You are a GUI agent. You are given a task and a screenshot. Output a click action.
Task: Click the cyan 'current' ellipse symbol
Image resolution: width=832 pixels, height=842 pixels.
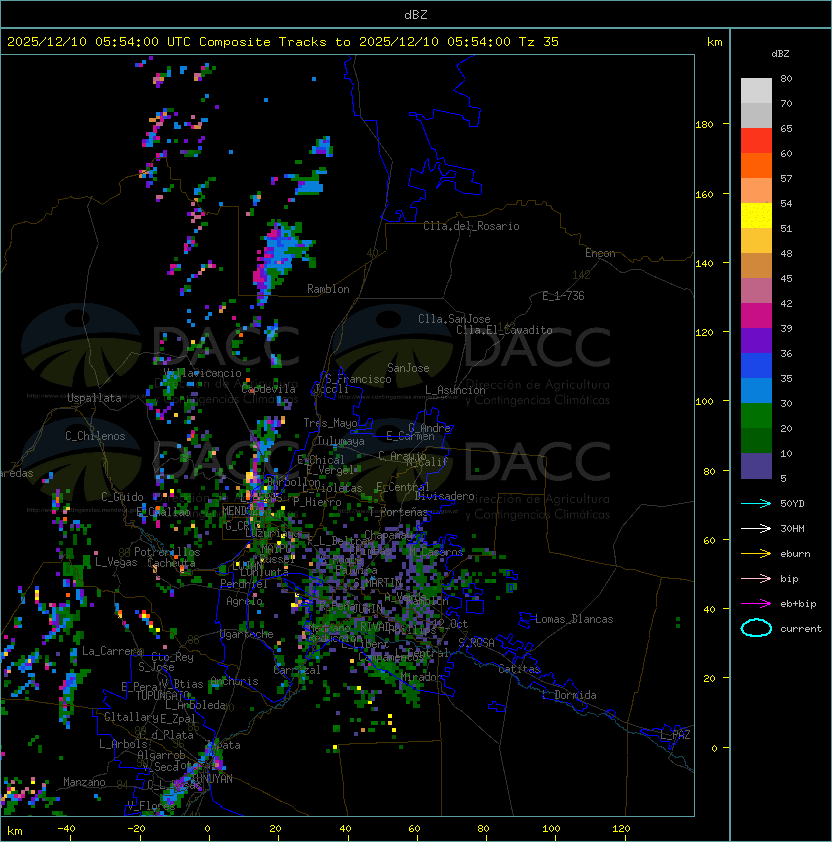(756, 628)
